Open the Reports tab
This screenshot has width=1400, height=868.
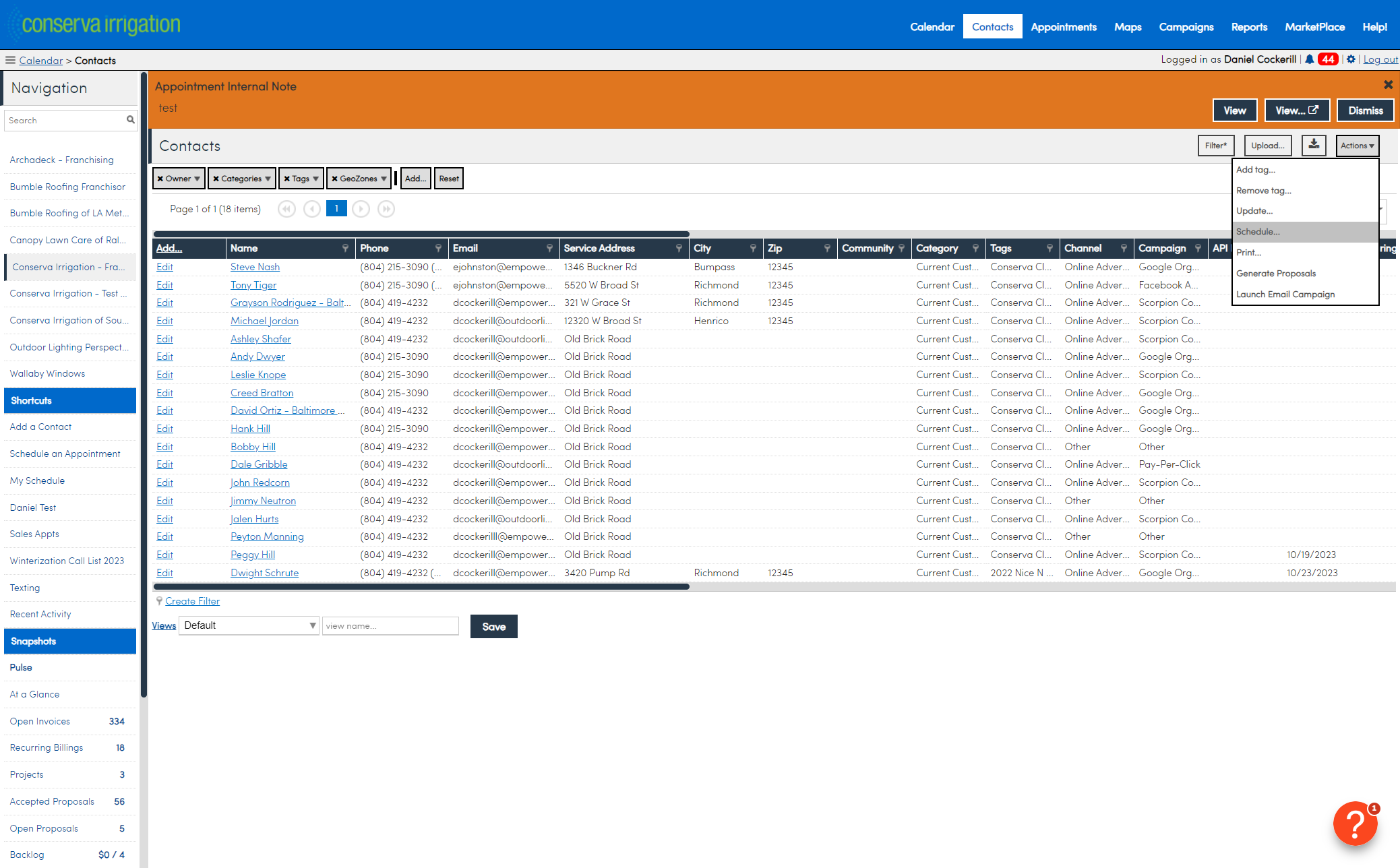[x=1249, y=27]
